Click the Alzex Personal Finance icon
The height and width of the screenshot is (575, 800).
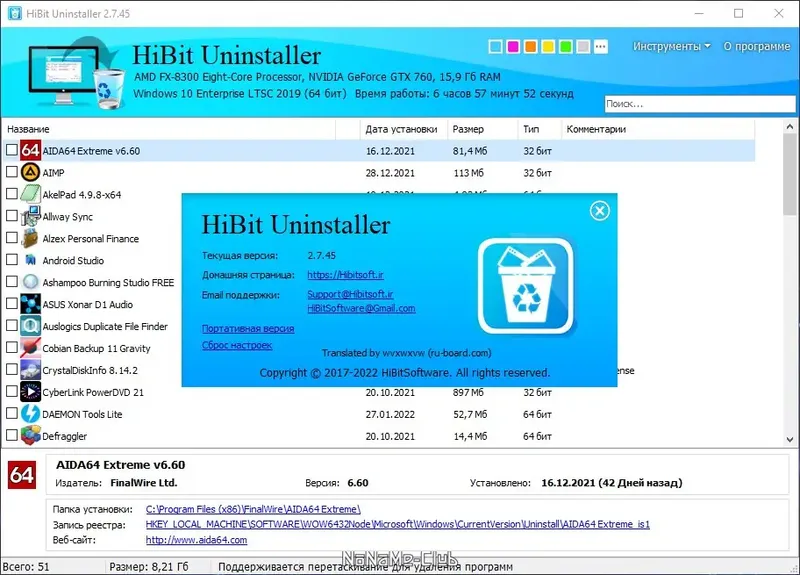(30, 238)
